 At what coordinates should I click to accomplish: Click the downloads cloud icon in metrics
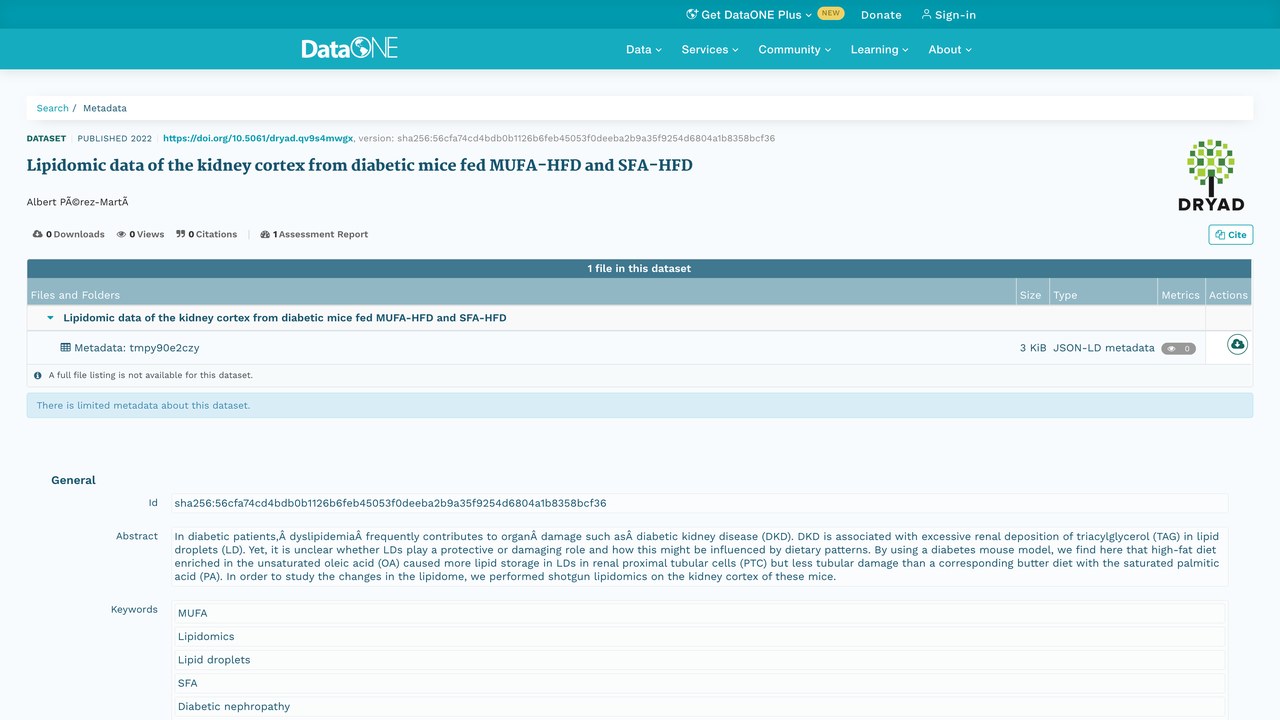(38, 234)
